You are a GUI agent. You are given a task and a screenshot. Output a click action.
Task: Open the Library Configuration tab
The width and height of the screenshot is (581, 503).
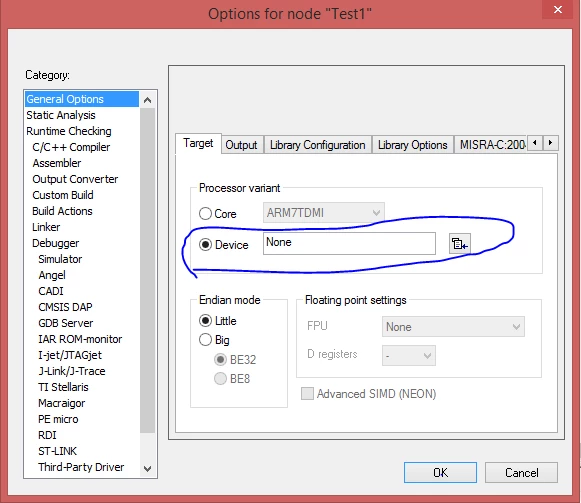tap(318, 145)
